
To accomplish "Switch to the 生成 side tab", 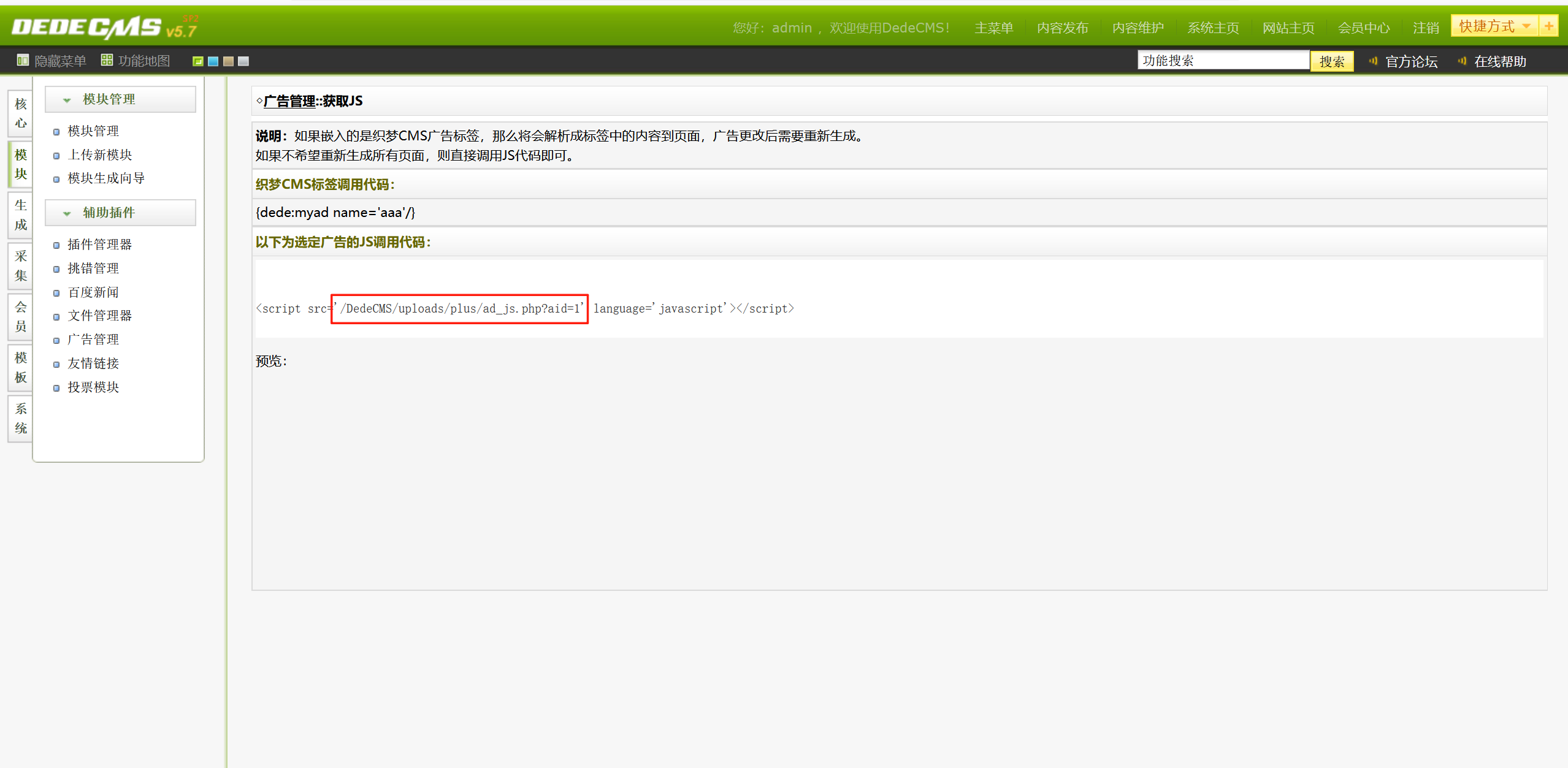I will [x=20, y=215].
